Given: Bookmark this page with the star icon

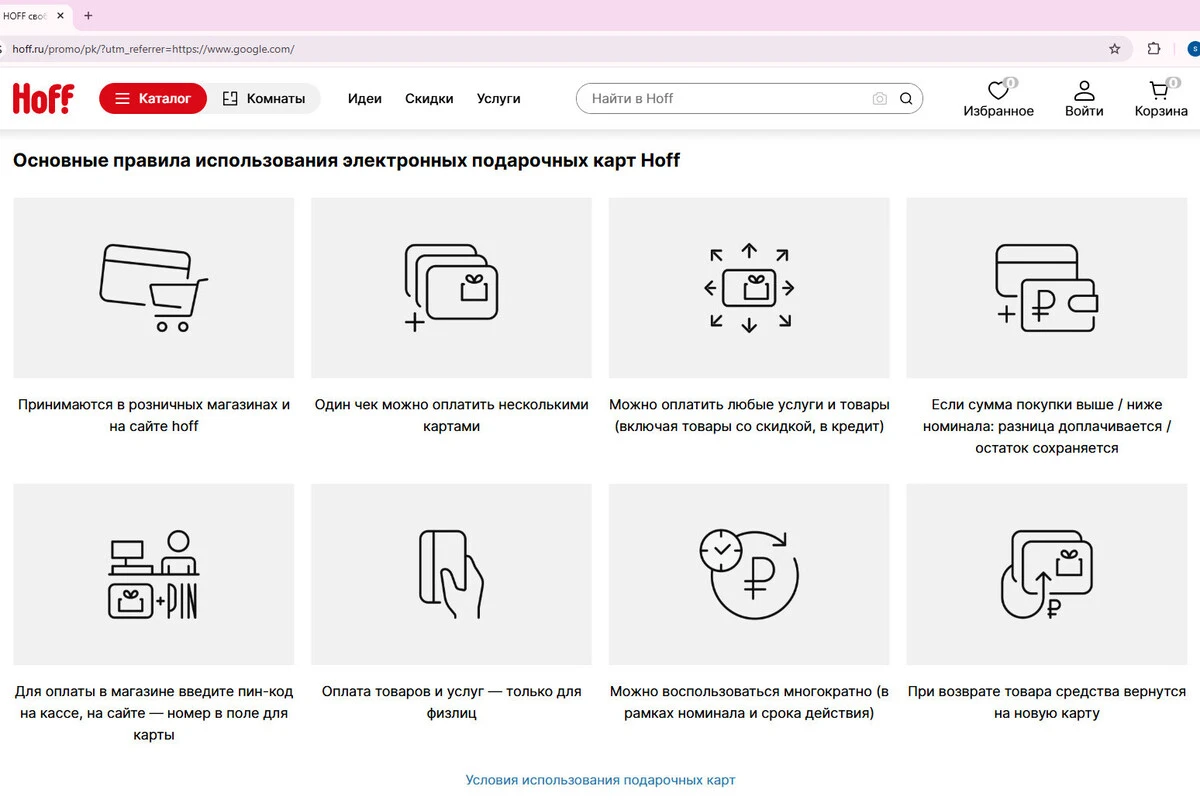Looking at the screenshot, I should click(x=1115, y=48).
